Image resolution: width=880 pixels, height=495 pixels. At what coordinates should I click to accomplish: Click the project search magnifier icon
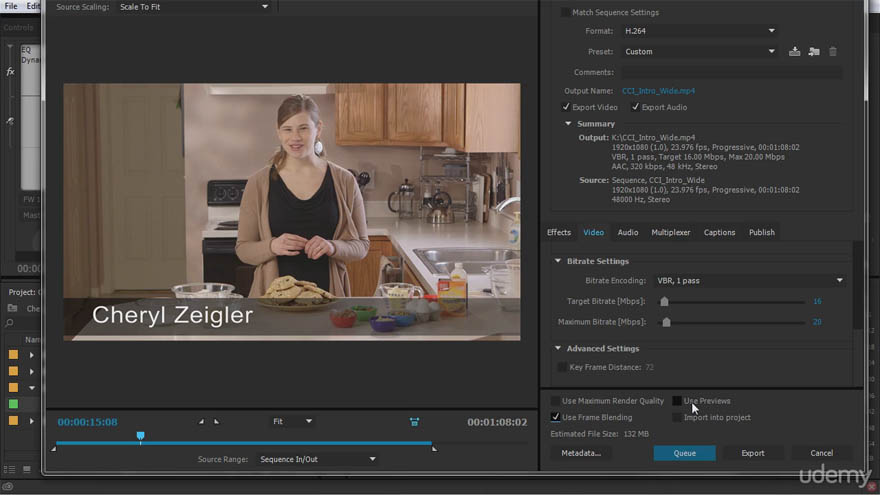point(10,323)
